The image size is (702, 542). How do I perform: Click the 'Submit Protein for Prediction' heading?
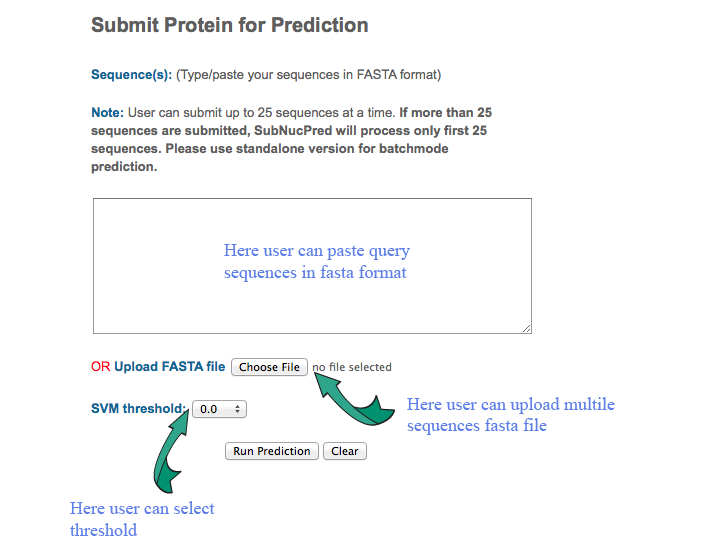tap(230, 25)
